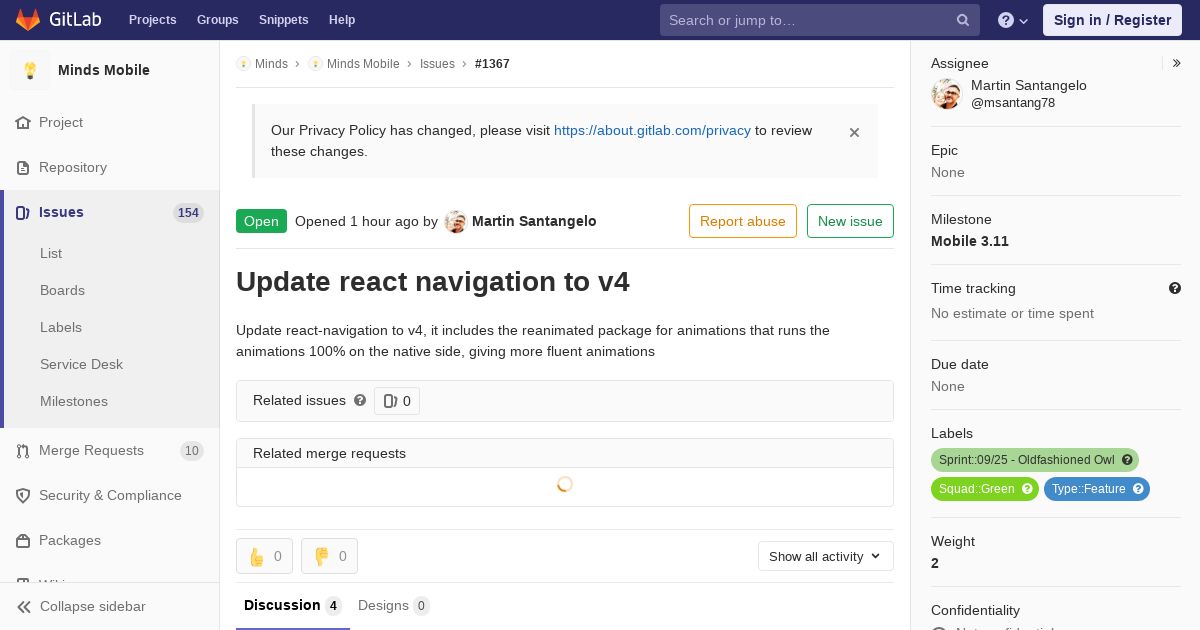The height and width of the screenshot is (630, 1200).
Task: Click help icon on Squad::Green label
Action: click(x=1027, y=489)
